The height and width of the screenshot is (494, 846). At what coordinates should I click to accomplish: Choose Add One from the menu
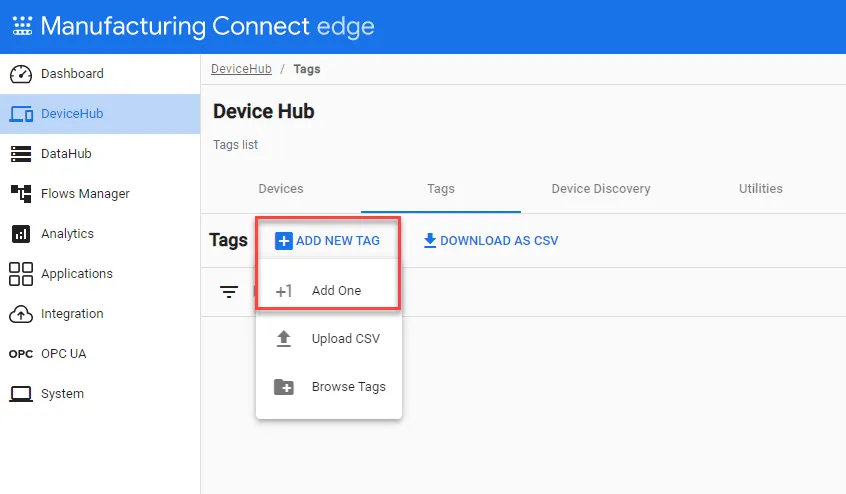click(x=329, y=291)
